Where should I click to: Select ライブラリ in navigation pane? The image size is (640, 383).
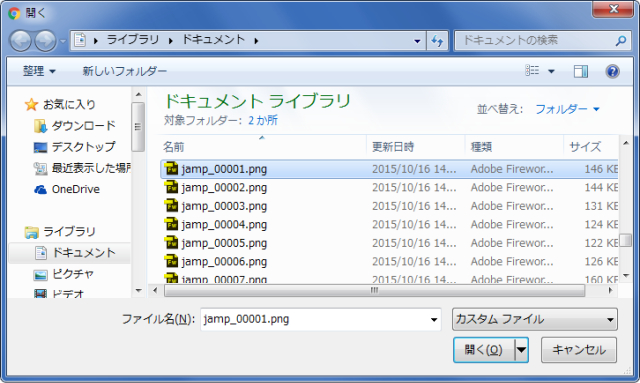(x=60, y=232)
